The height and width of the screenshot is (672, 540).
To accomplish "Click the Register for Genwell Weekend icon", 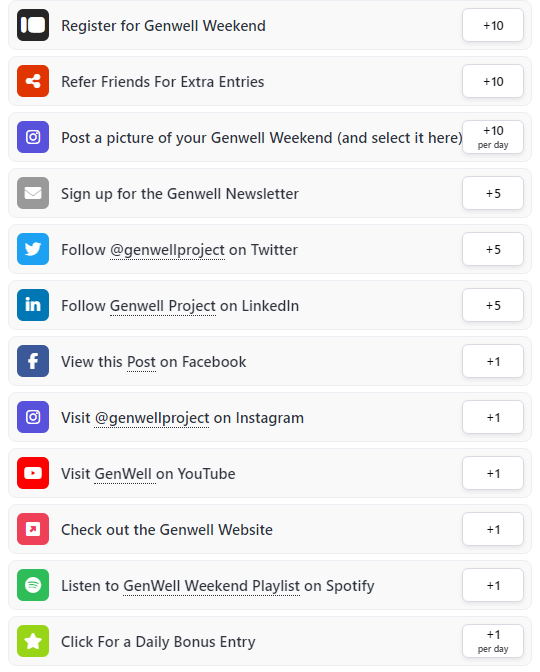I will click(33, 25).
